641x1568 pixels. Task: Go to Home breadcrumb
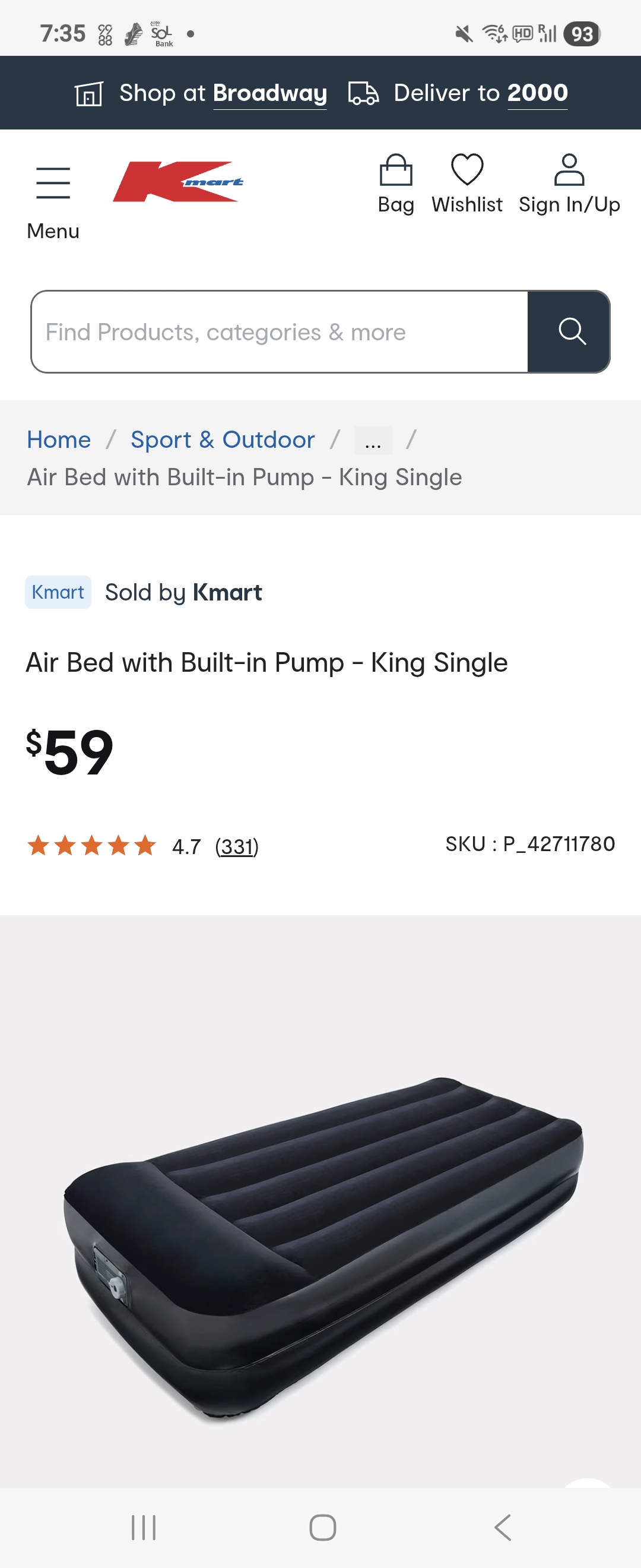click(x=59, y=440)
